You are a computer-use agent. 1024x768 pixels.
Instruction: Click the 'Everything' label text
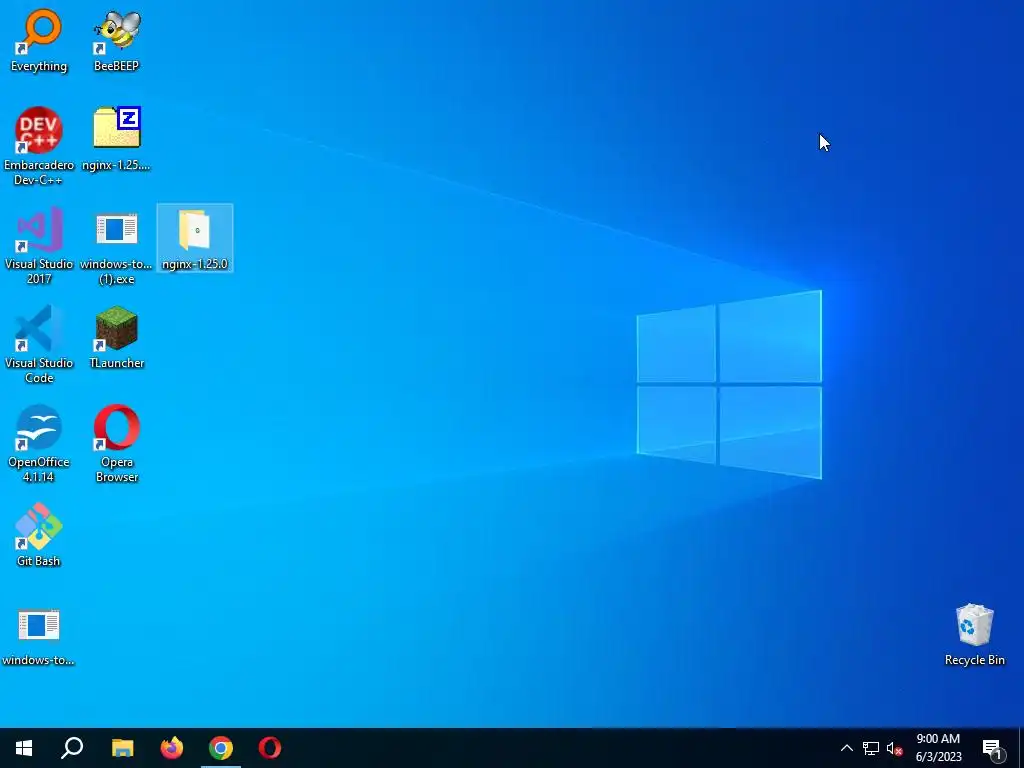point(39,66)
